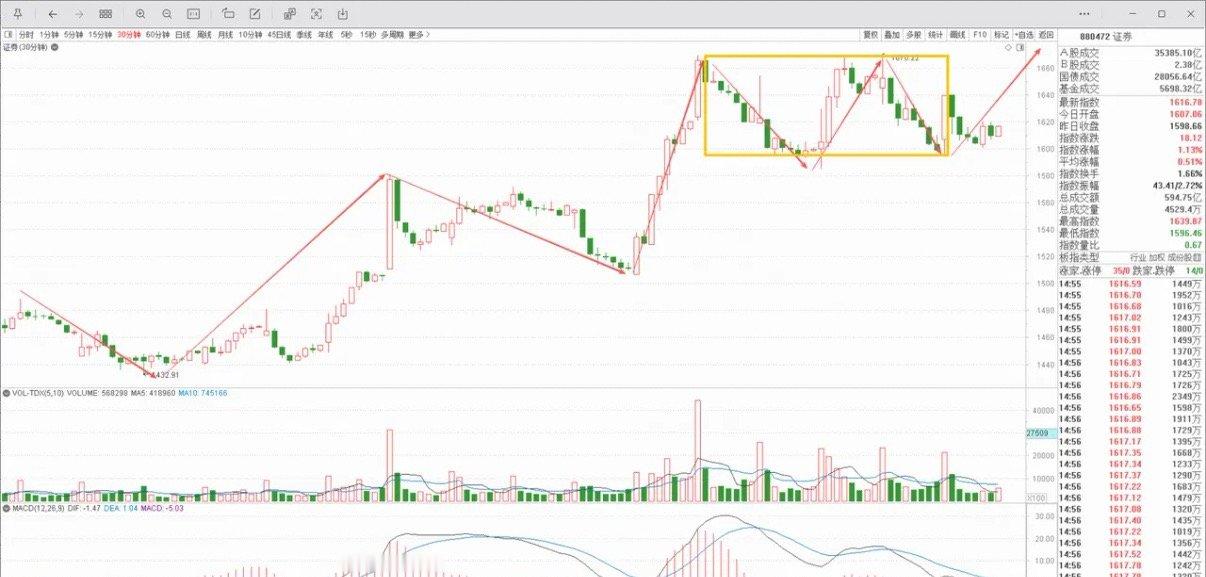The height and width of the screenshot is (577, 1206).
Task: Switch to the 周线 weekly chart tab
Action: (205, 34)
